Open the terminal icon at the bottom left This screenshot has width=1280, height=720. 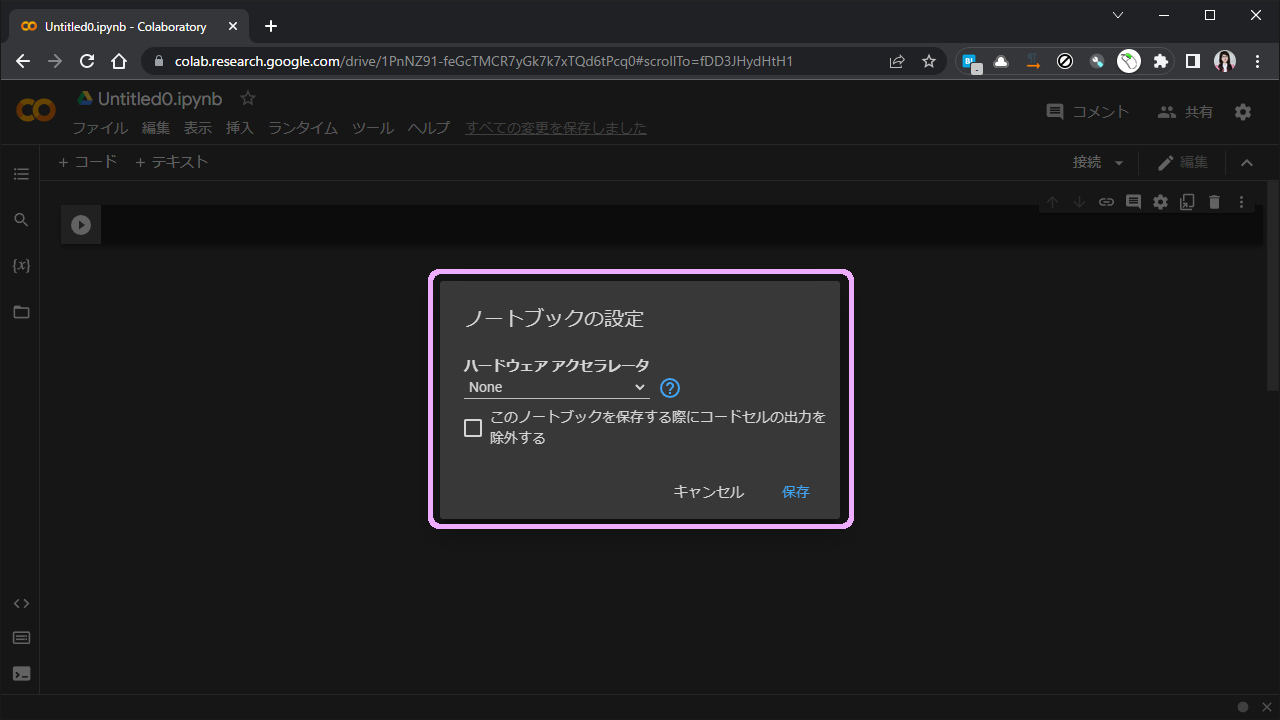[21, 674]
